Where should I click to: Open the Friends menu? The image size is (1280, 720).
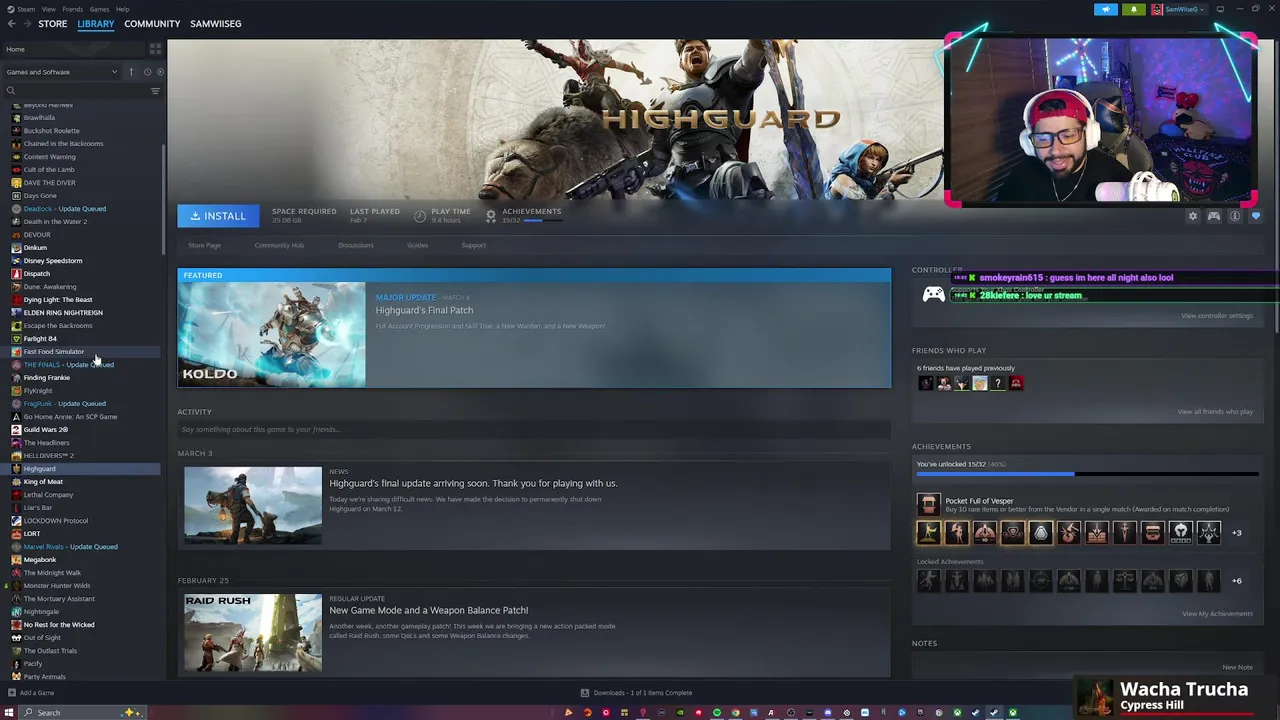[x=73, y=9]
